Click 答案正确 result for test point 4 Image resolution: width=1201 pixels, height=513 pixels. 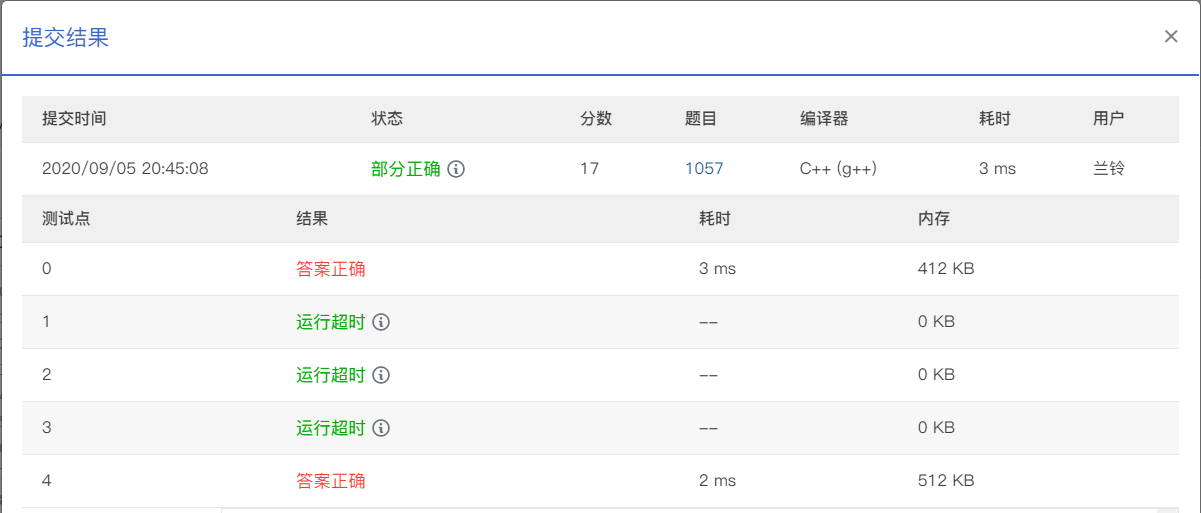[x=331, y=481]
